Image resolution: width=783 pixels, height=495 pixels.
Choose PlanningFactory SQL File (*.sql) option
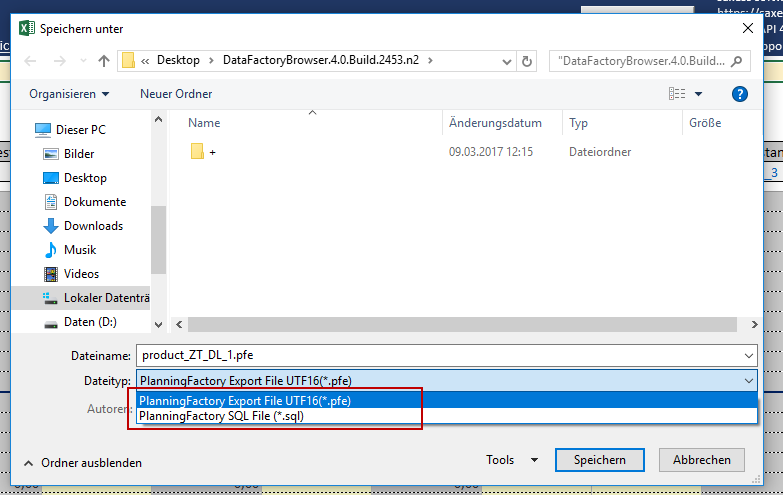(x=221, y=416)
